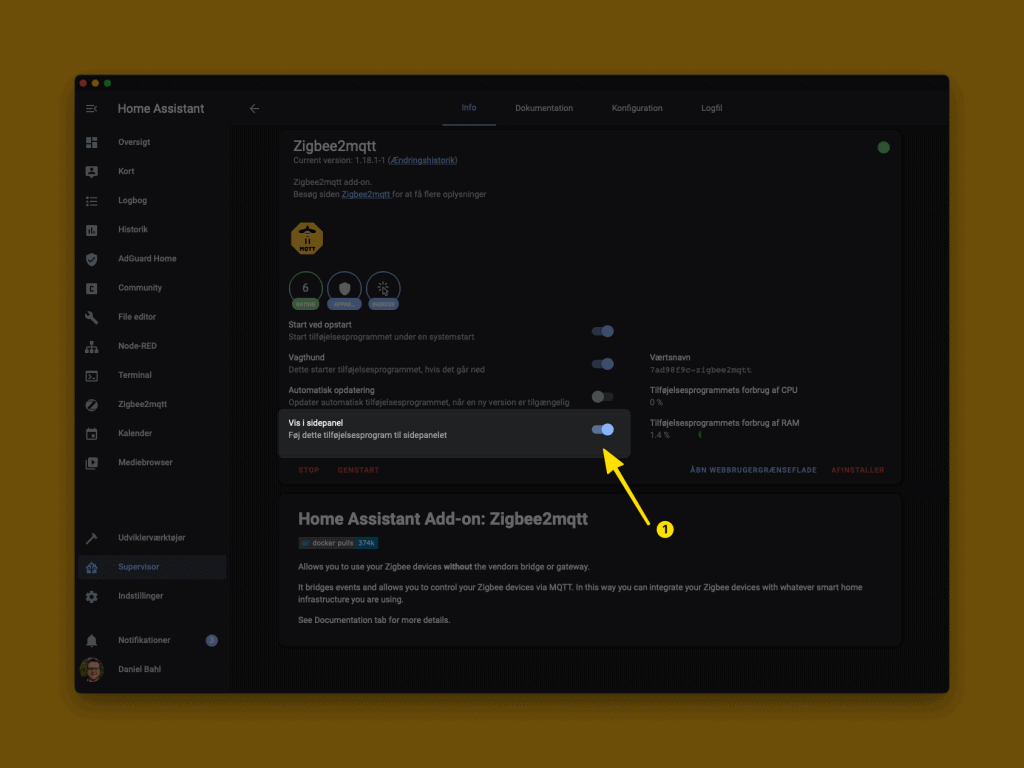The height and width of the screenshot is (768, 1024).
Task: Click the Zigbee2mqtt hexagon bee logo
Action: click(x=307, y=238)
